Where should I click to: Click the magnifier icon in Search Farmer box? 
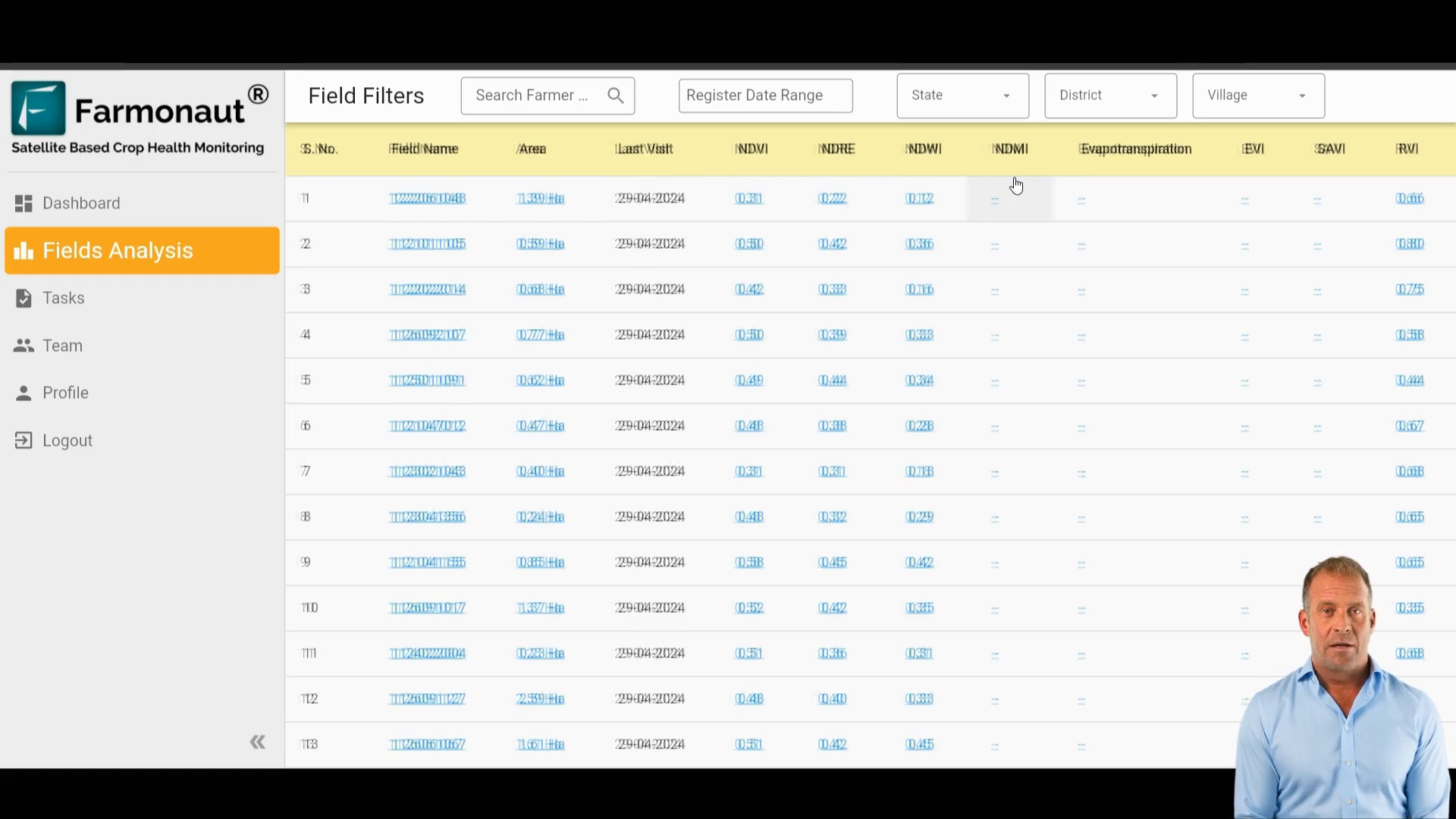click(616, 96)
